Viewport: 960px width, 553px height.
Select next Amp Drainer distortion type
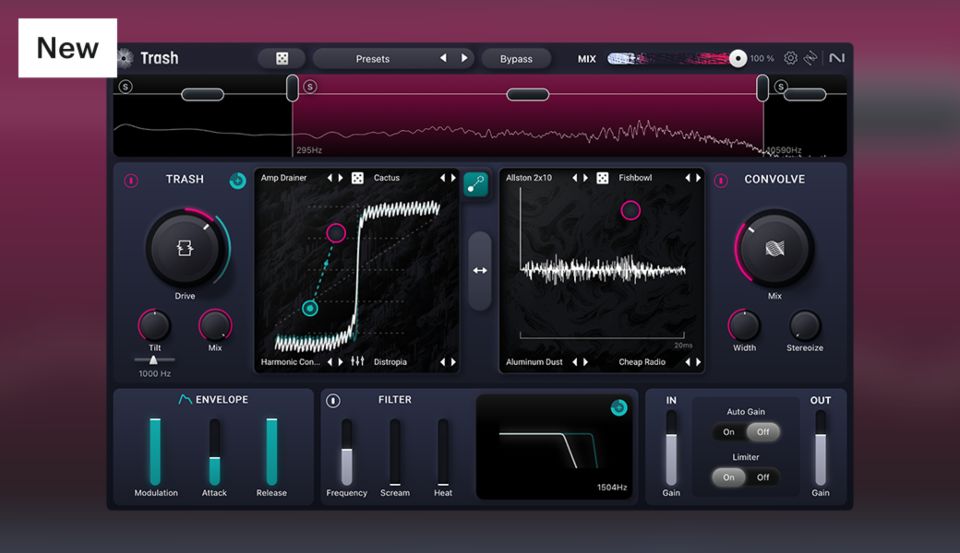click(341, 178)
